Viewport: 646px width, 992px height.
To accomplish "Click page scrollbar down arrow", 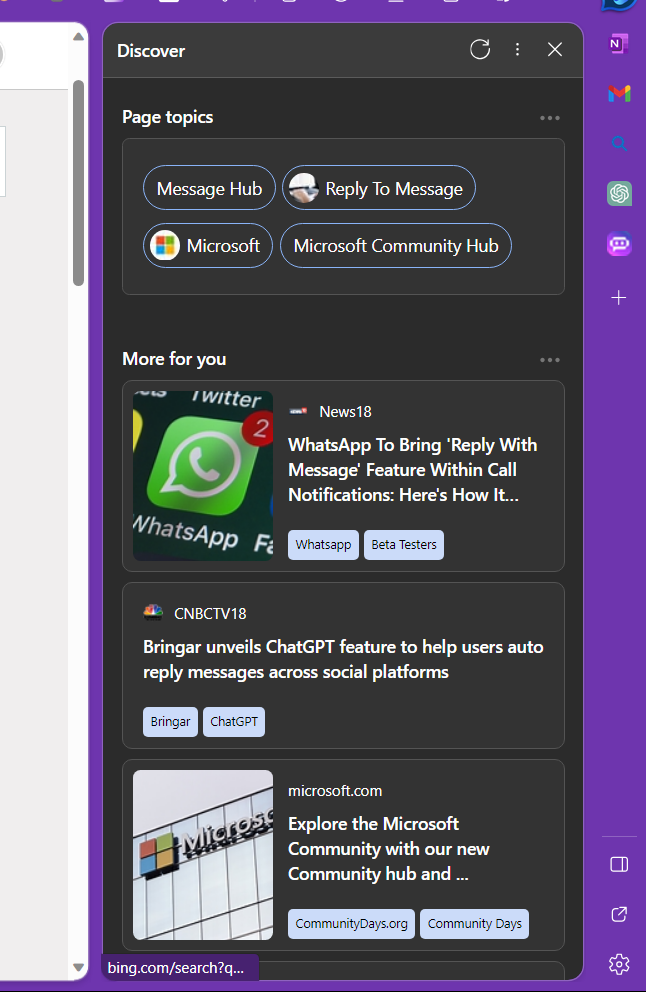I will point(78,967).
